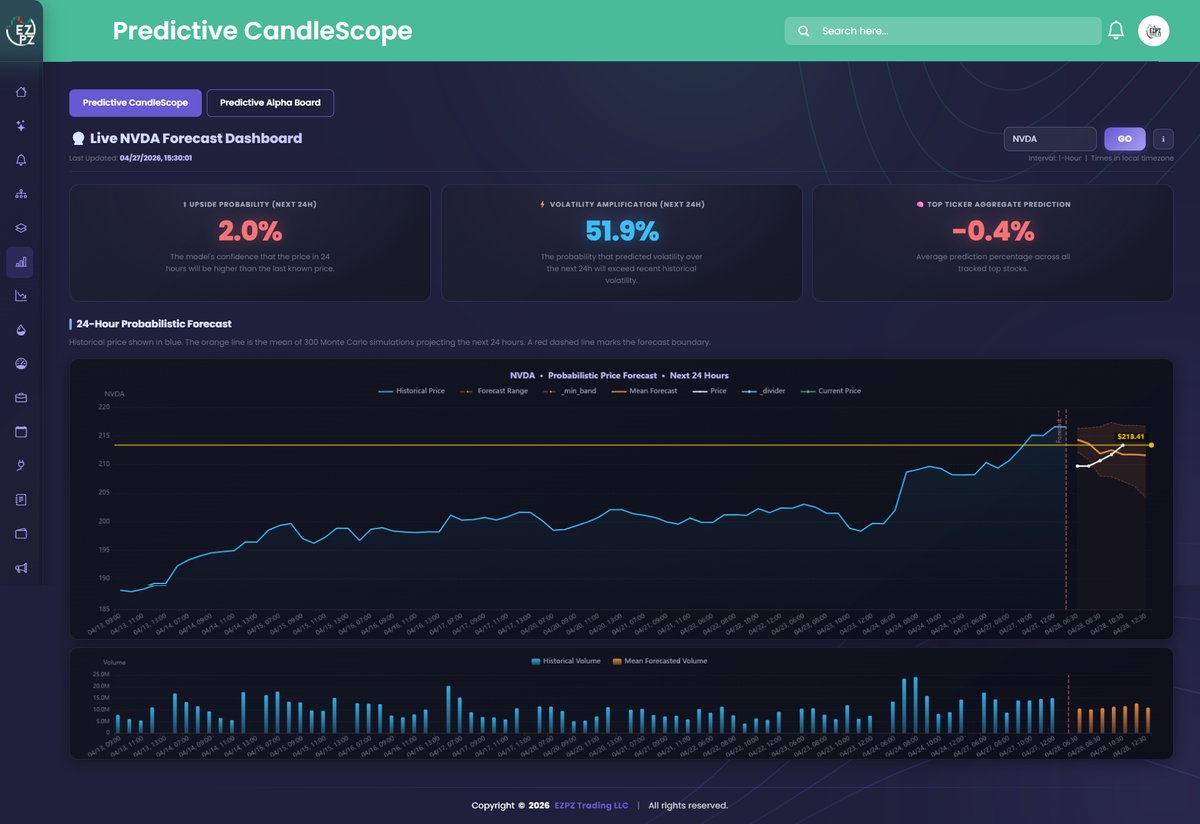Toggle the white Price legend series
Screen dimensions: 1200x824
(x=709, y=391)
